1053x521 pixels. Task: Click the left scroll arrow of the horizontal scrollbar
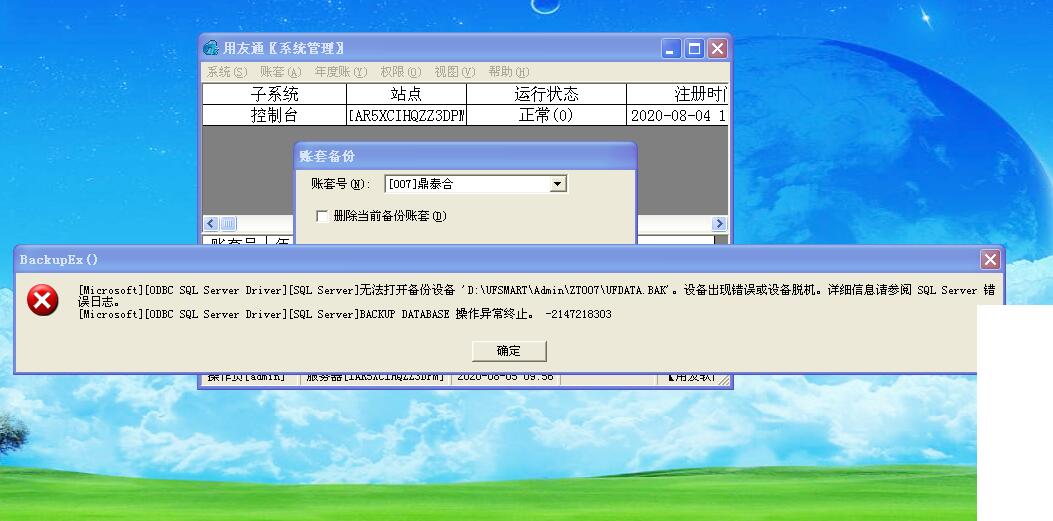click(x=211, y=224)
